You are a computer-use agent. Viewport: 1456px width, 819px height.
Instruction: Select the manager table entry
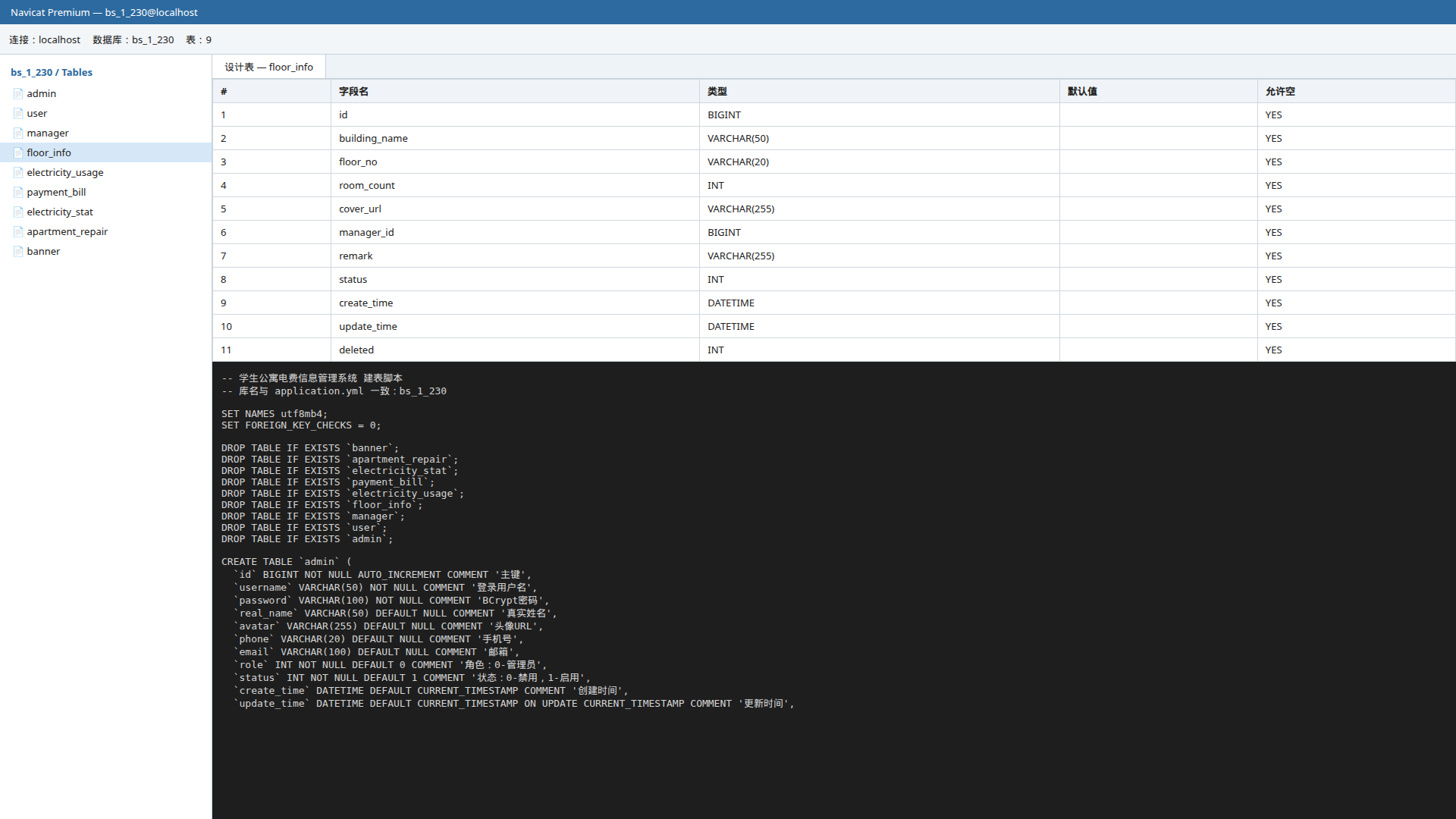pos(105,133)
